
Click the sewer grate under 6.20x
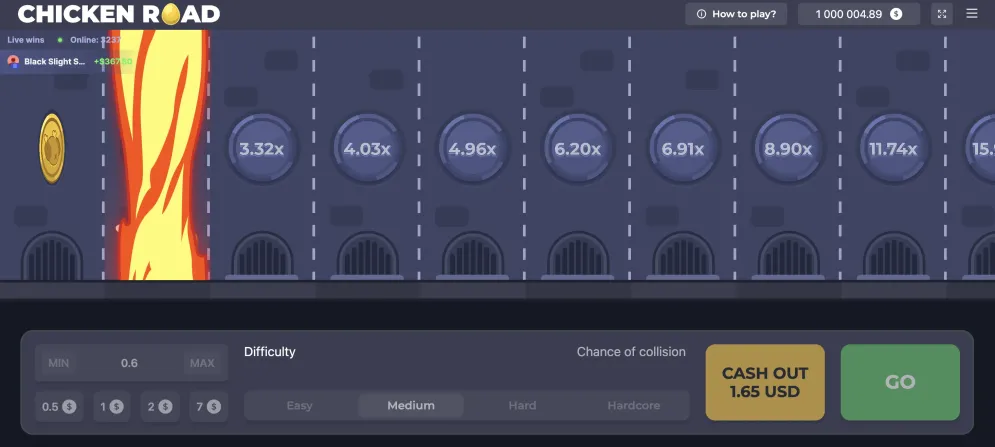click(577, 256)
